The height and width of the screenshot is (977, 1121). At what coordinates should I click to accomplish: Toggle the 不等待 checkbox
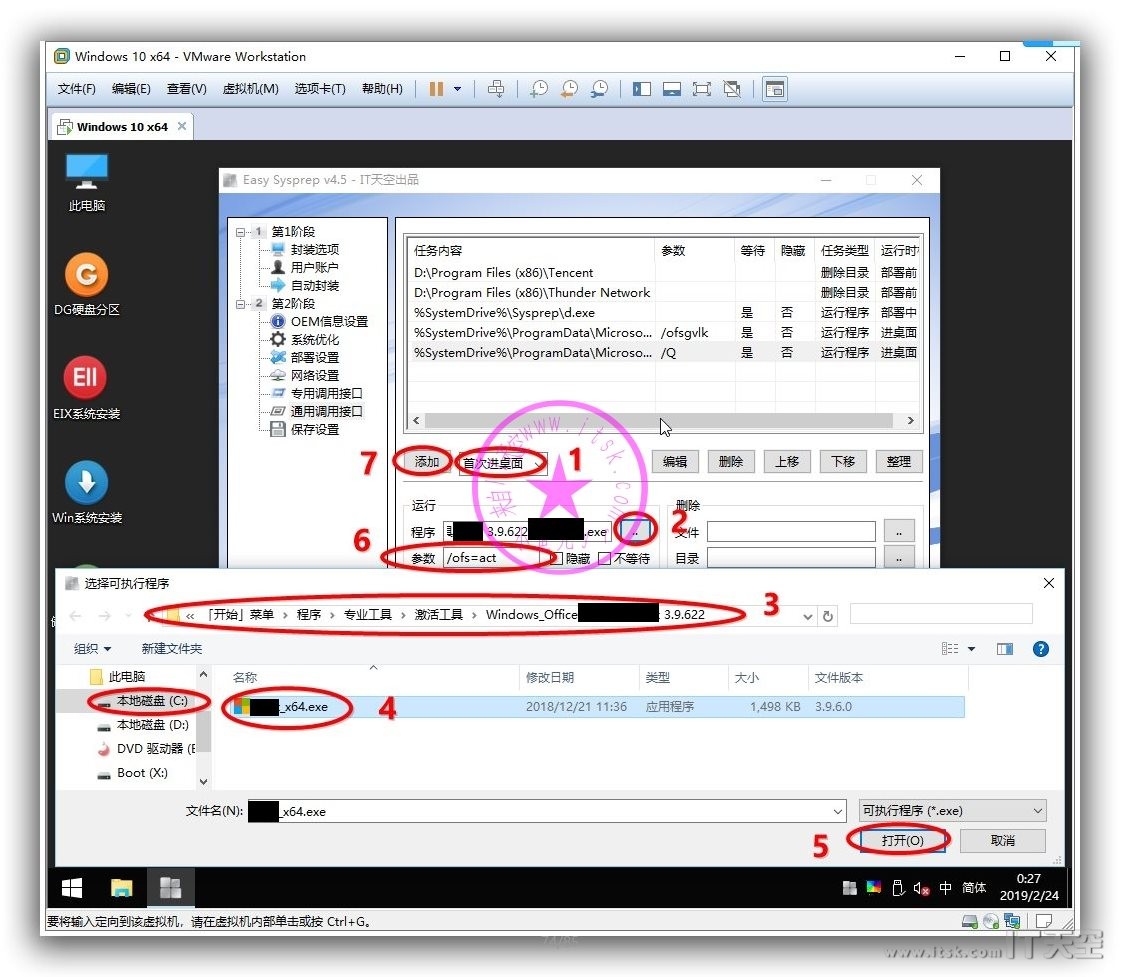604,558
